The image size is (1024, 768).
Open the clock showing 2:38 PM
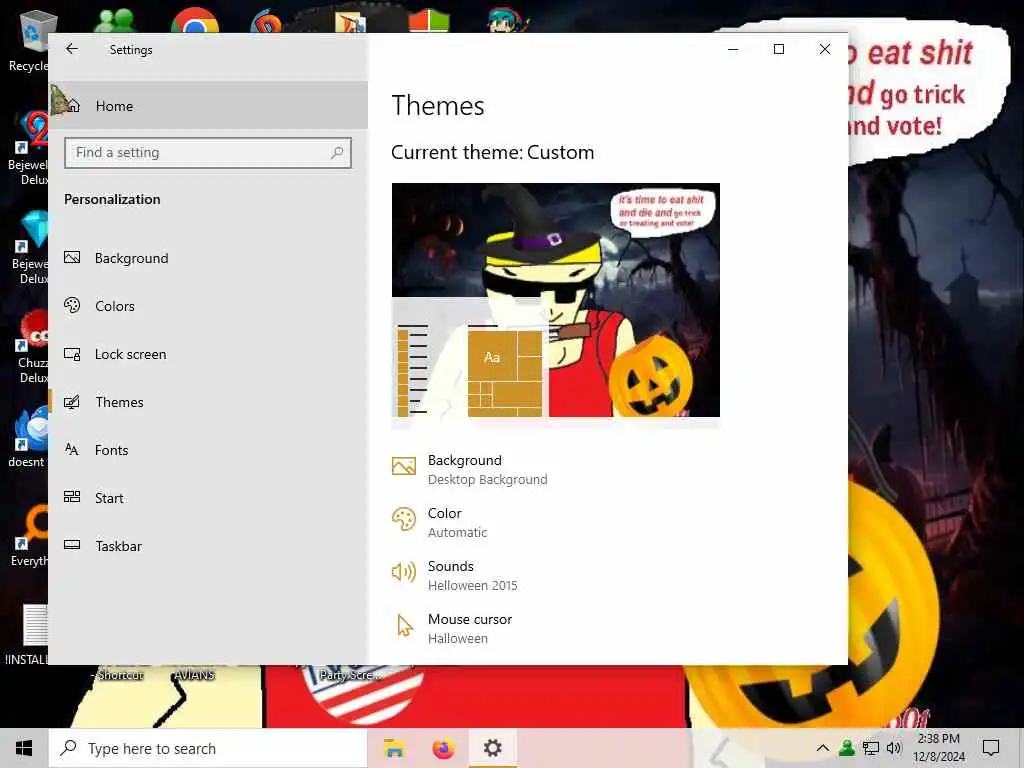938,748
